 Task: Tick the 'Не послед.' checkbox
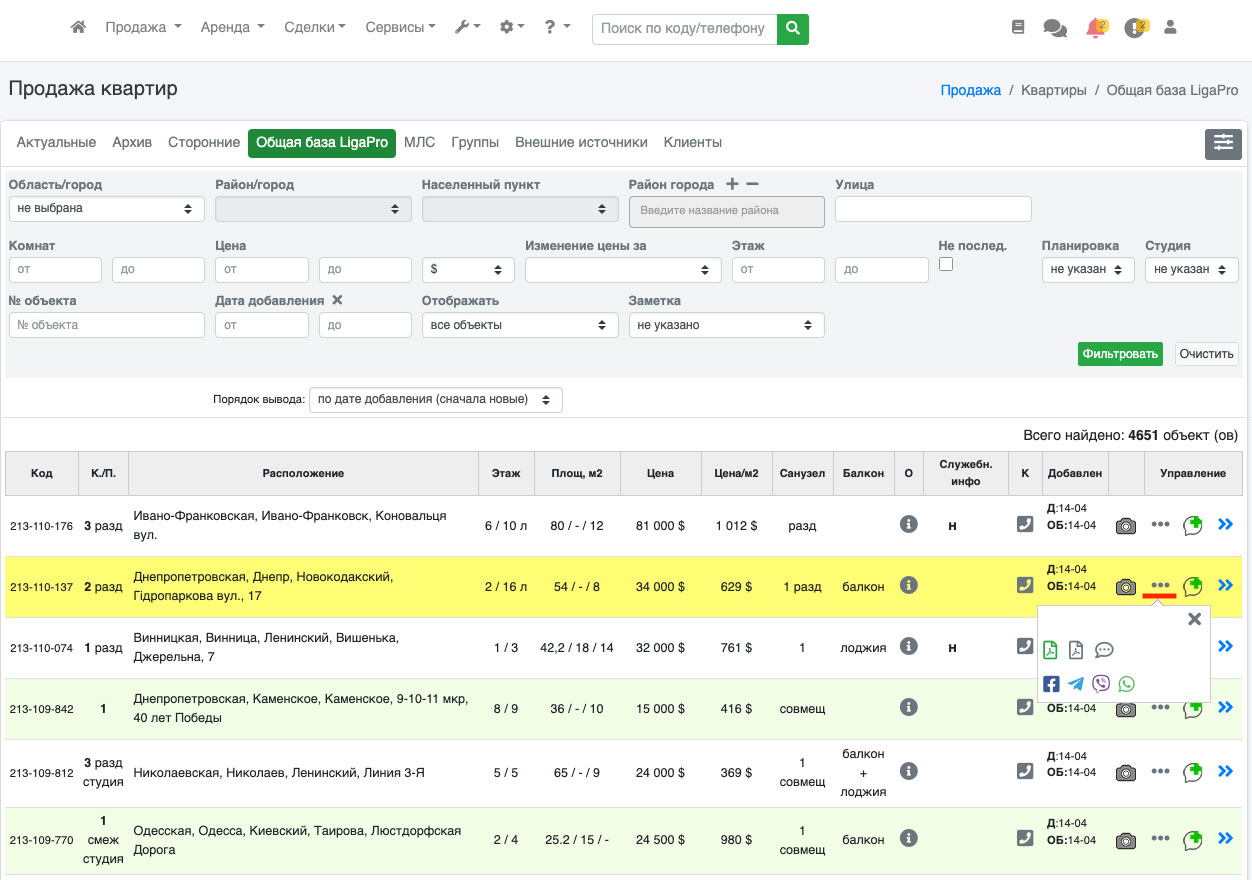pos(946,264)
